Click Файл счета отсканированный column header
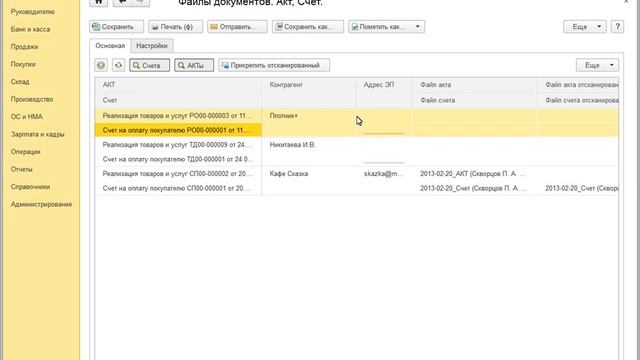The image size is (640, 360). click(578, 100)
